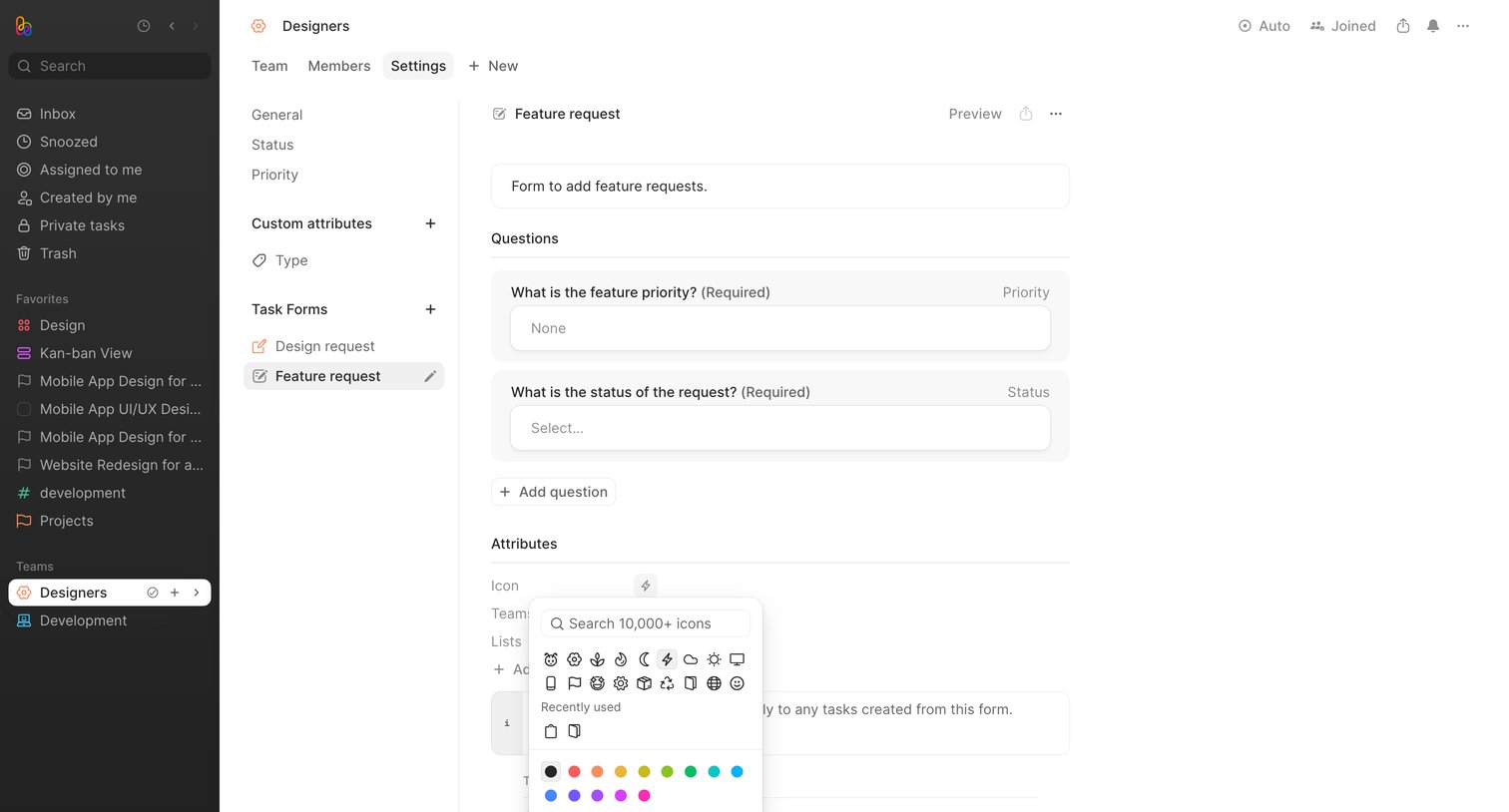Choose the green color swatch
The width and height of the screenshot is (1509, 812).
tap(691, 771)
